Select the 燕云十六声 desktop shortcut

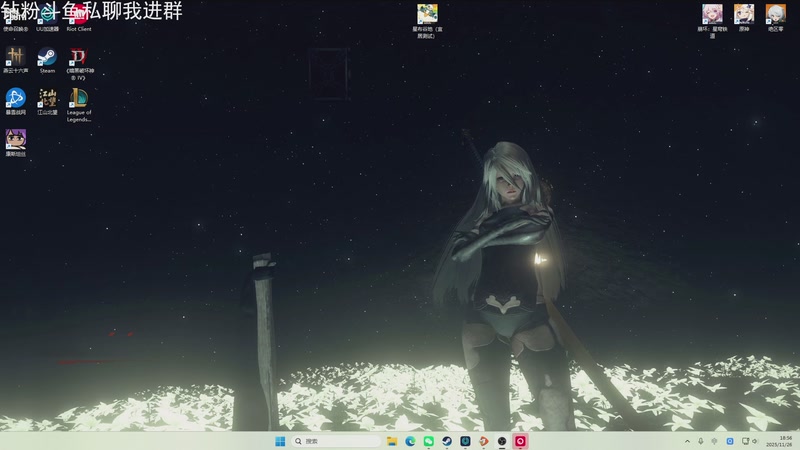(x=15, y=60)
